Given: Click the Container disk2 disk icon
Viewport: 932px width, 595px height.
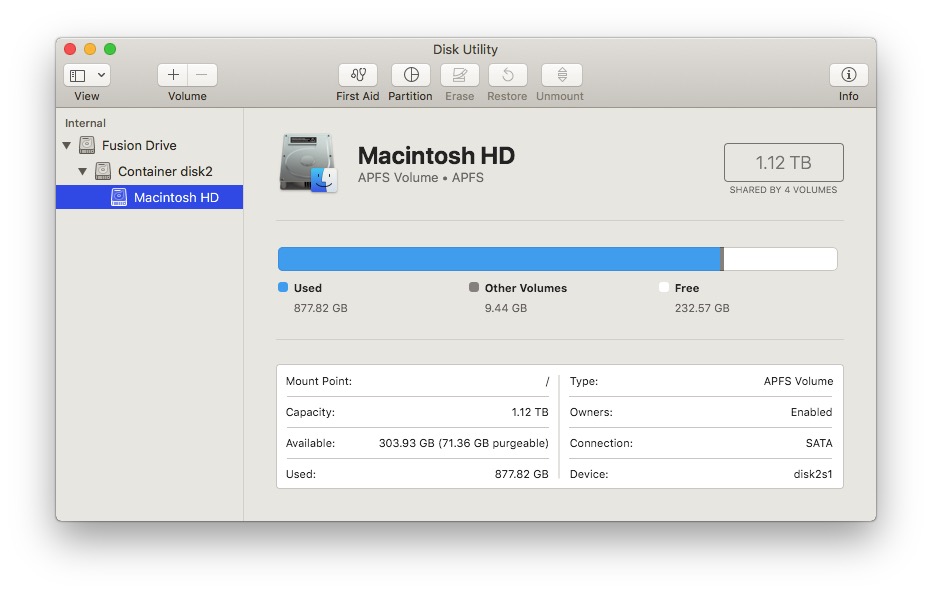Looking at the screenshot, I should coord(103,171).
